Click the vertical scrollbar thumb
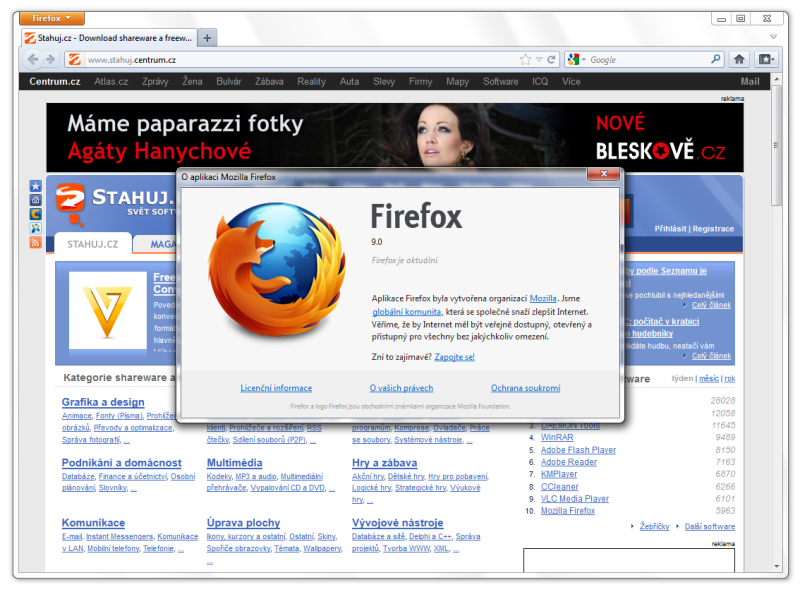The height and width of the screenshot is (592, 800). pyautogui.click(x=777, y=145)
